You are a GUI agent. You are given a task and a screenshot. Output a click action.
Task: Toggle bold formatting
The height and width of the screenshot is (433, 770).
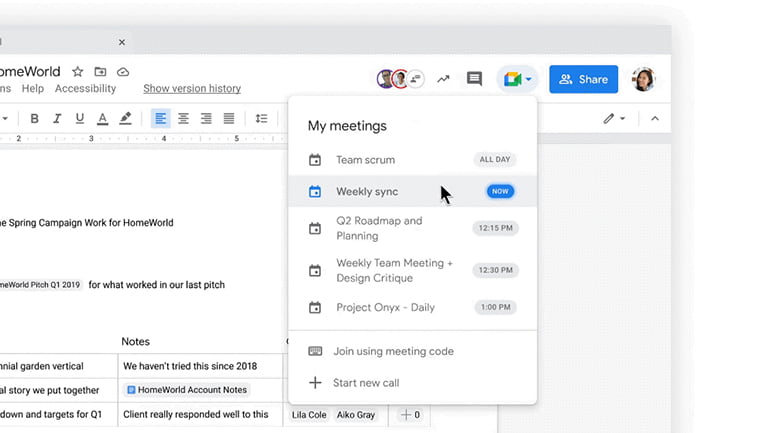pyautogui.click(x=34, y=118)
